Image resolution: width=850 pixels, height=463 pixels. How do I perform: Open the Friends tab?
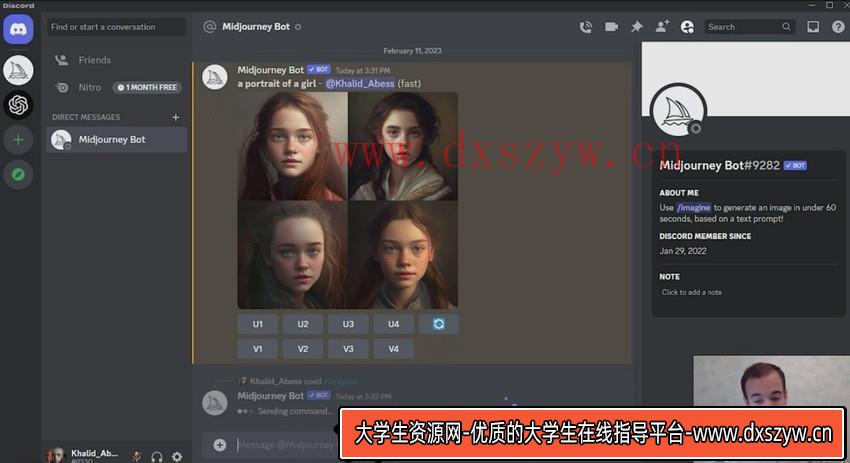click(117, 60)
